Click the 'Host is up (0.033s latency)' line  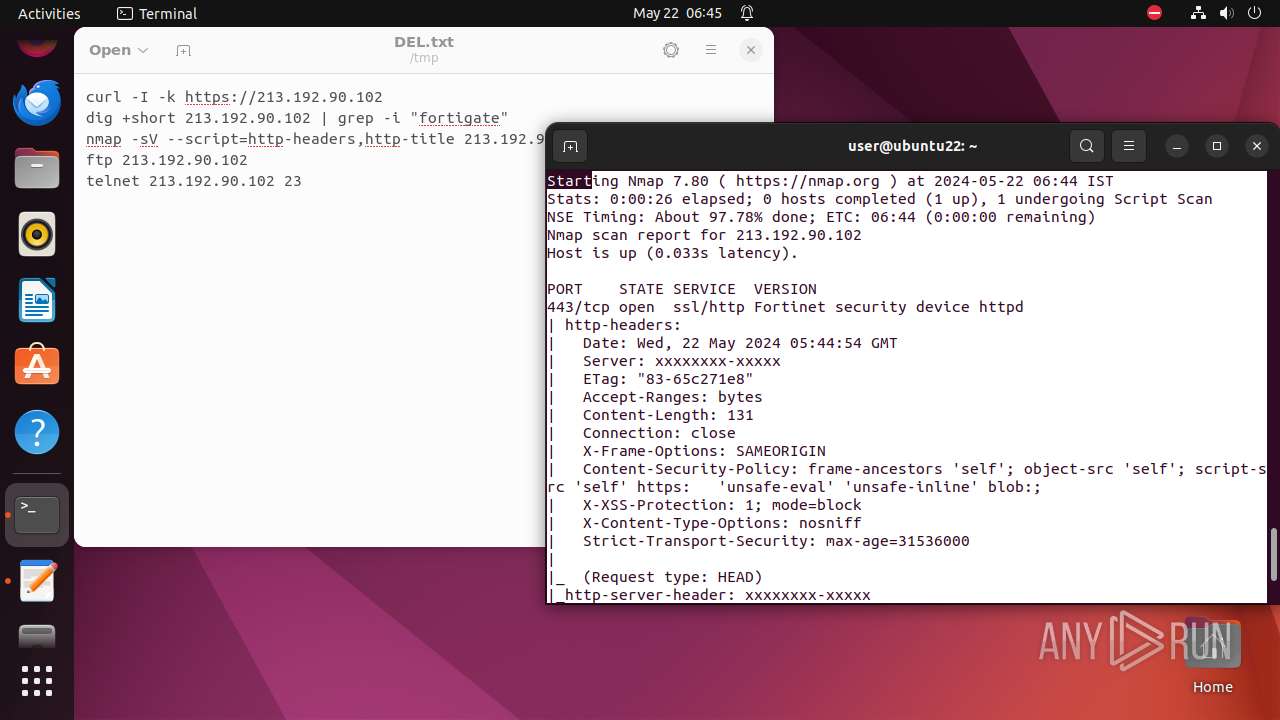pyautogui.click(x=672, y=253)
